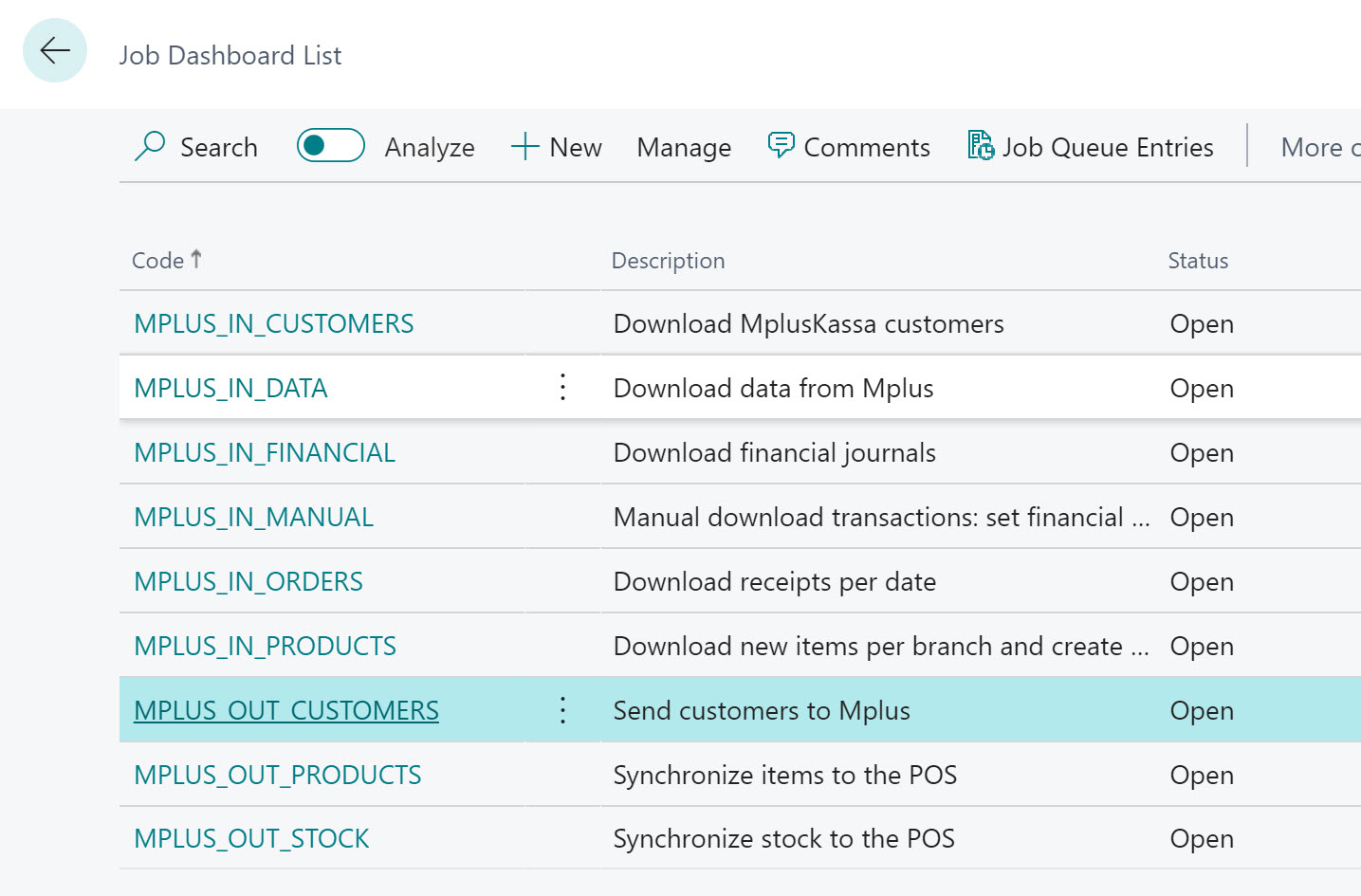Image resolution: width=1361 pixels, height=896 pixels.
Task: Click the Job Queue Entries label
Action: coord(1108,147)
